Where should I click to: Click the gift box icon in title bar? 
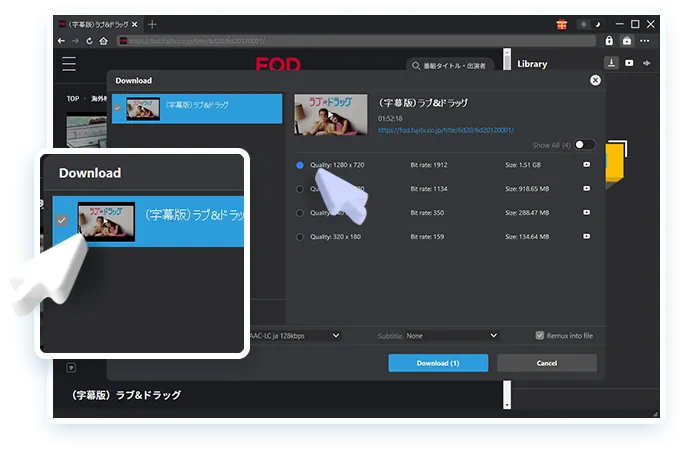point(561,24)
